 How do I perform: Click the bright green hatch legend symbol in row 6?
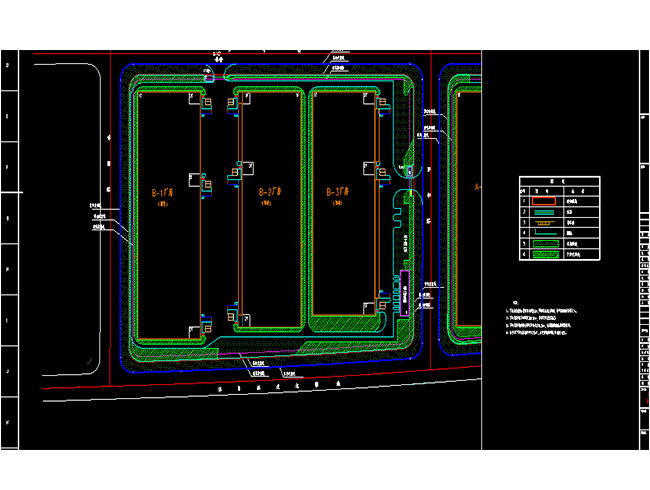click(544, 255)
